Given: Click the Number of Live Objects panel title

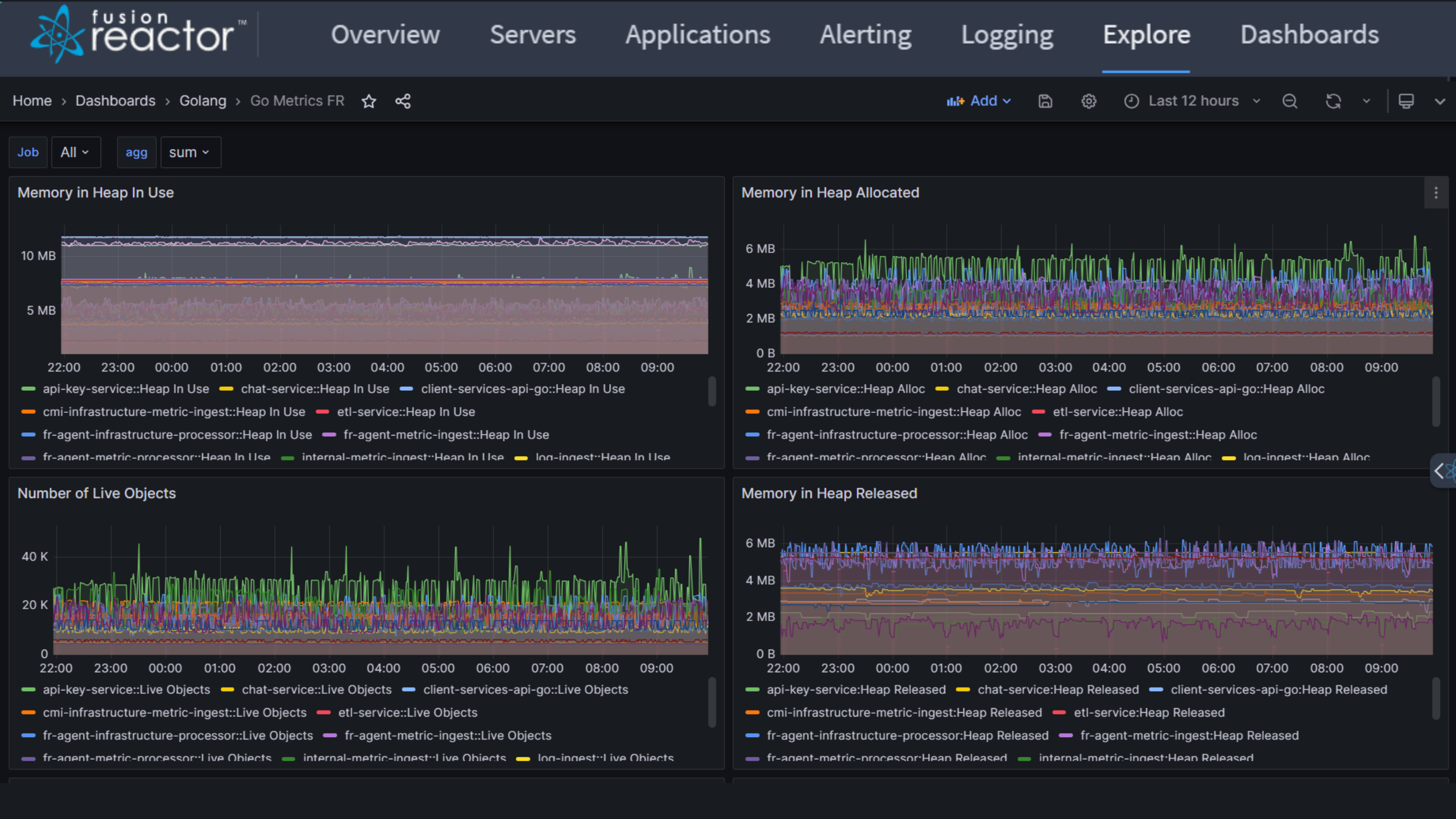Looking at the screenshot, I should tap(97, 494).
